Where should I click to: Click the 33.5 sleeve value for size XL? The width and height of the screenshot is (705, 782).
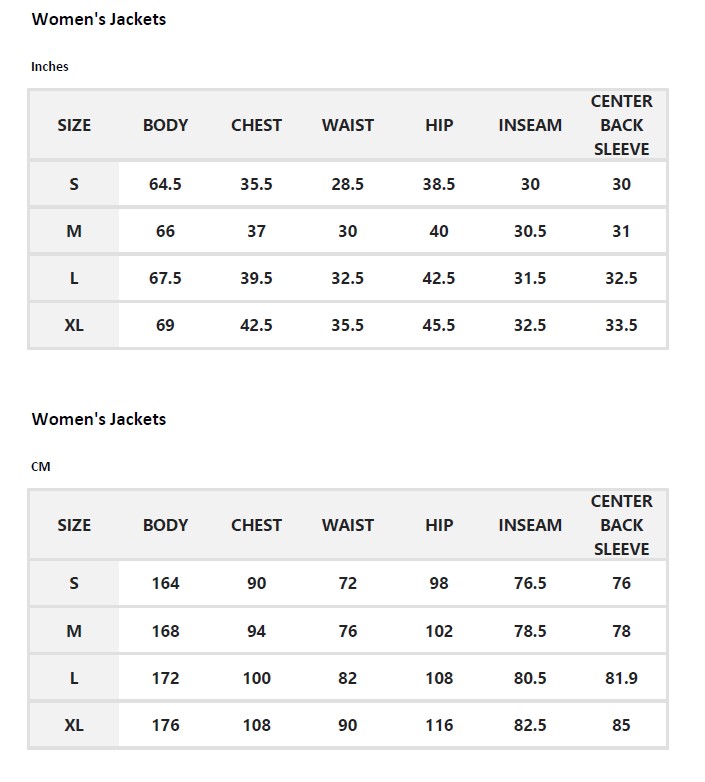pyautogui.click(x=621, y=325)
